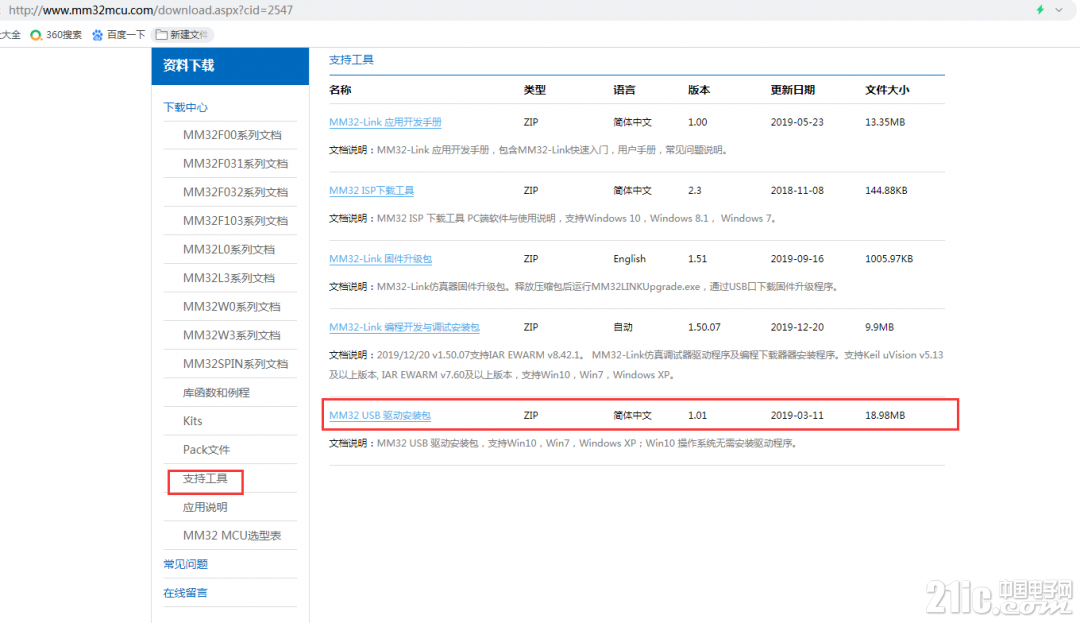Click version 2.3 of ISP tool

point(694,190)
